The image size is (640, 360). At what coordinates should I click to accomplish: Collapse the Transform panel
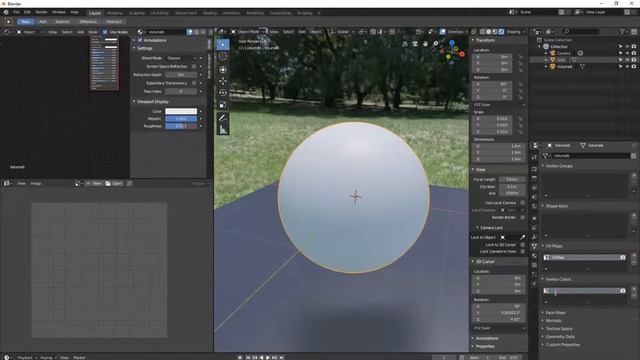pos(484,40)
